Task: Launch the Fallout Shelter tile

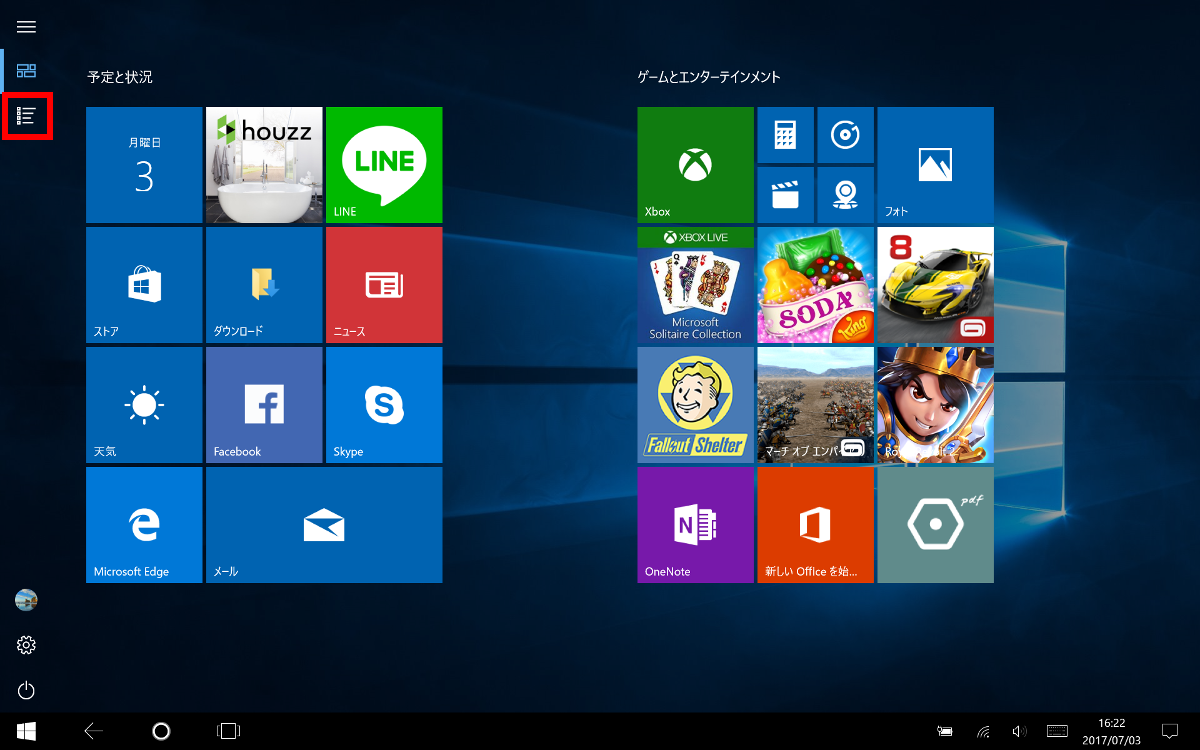Action: click(696, 405)
